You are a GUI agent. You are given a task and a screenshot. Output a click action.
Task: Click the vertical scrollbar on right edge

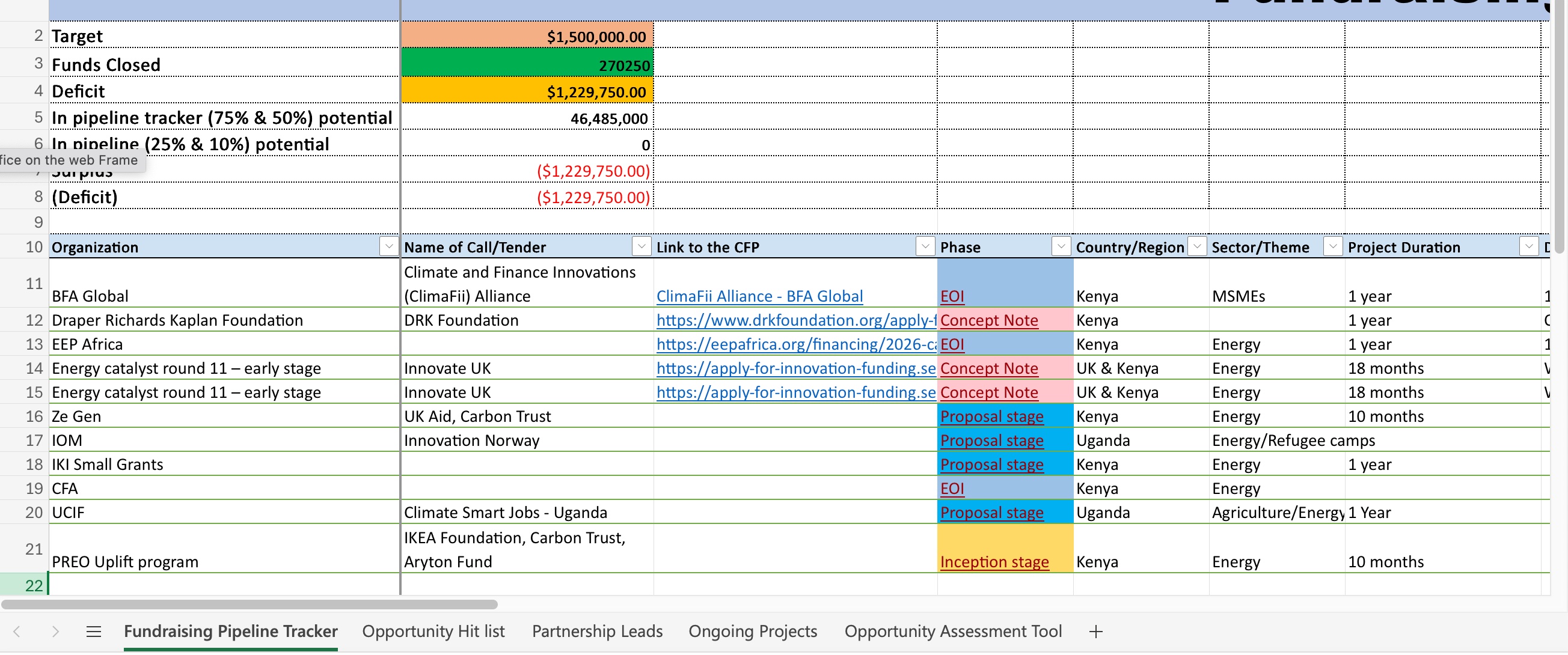click(x=1560, y=127)
